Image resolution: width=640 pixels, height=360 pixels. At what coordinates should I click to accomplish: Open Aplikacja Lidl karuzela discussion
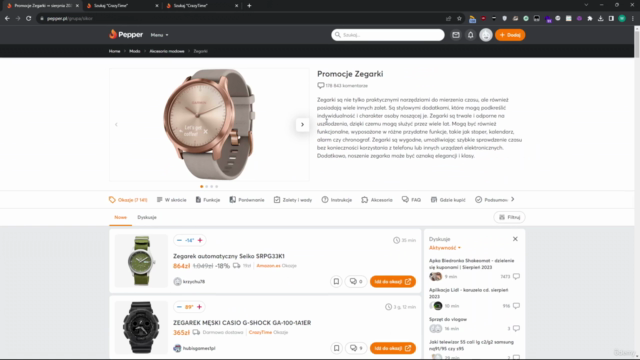[469, 293]
